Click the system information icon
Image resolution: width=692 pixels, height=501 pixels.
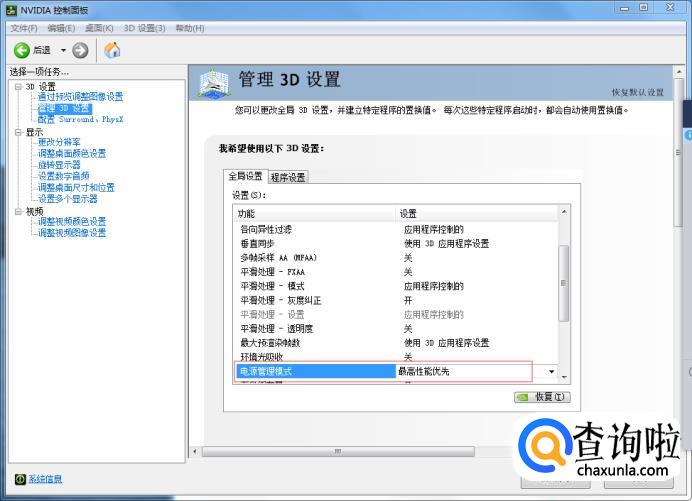(x=20, y=479)
